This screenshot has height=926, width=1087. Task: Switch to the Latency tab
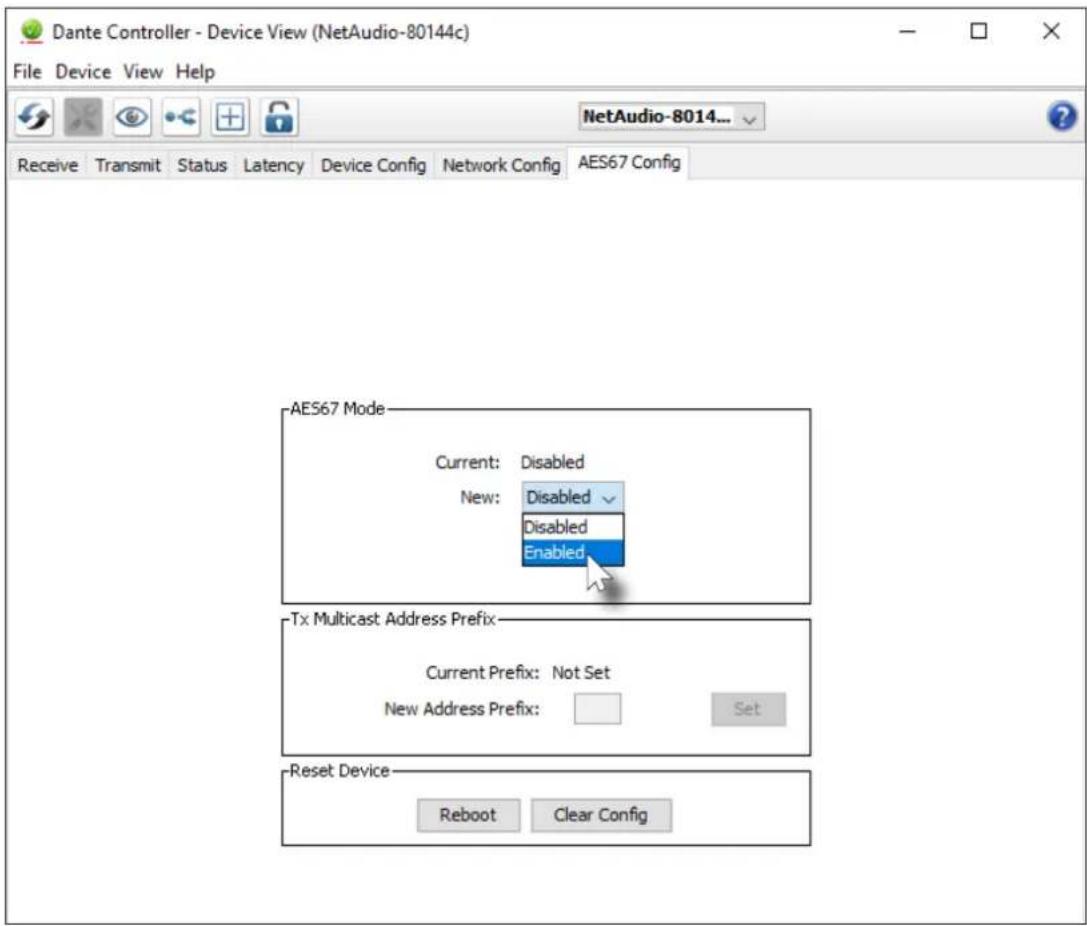click(x=273, y=166)
